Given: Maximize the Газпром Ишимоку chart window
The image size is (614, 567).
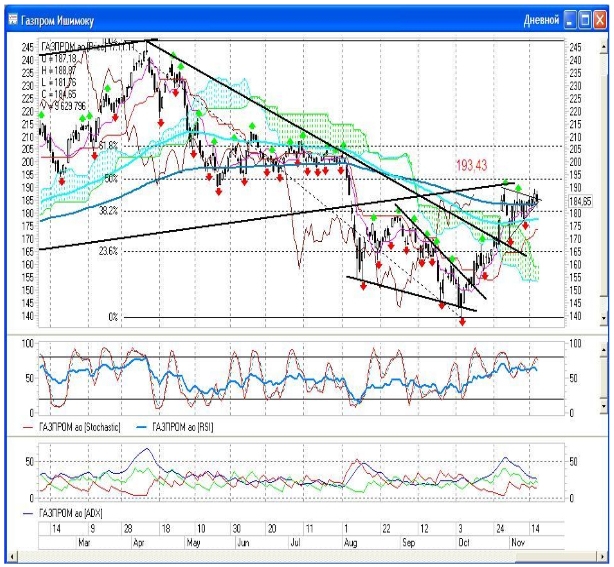Looking at the screenshot, I should (x=585, y=20).
